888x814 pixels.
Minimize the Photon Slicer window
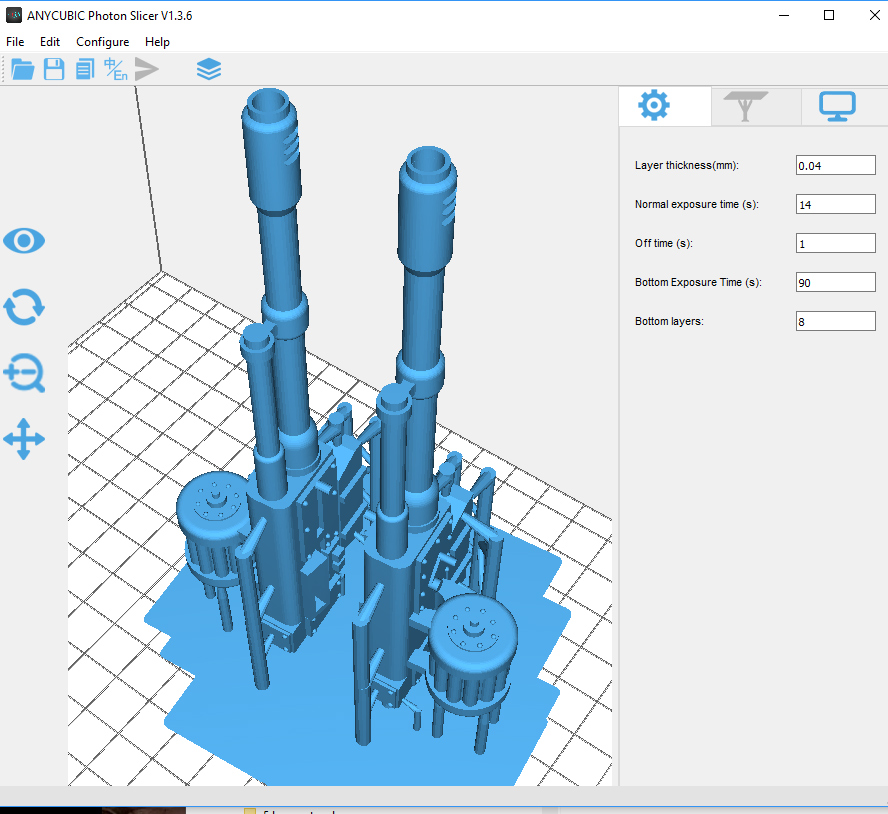point(784,15)
